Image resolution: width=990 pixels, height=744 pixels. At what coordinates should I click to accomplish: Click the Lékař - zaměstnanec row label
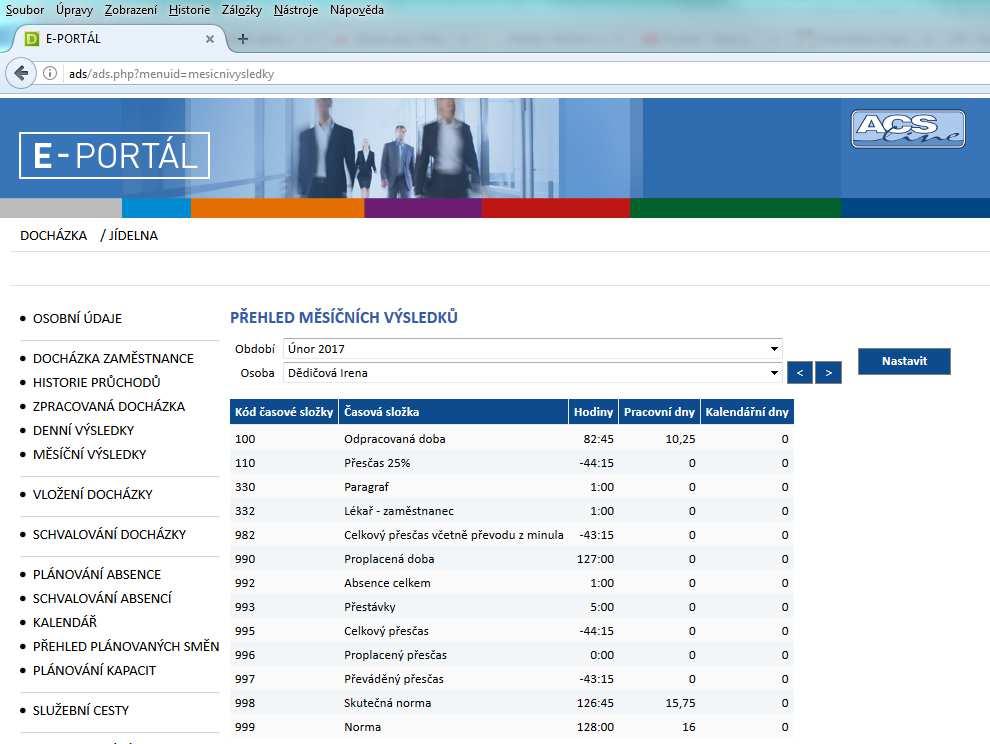point(398,511)
